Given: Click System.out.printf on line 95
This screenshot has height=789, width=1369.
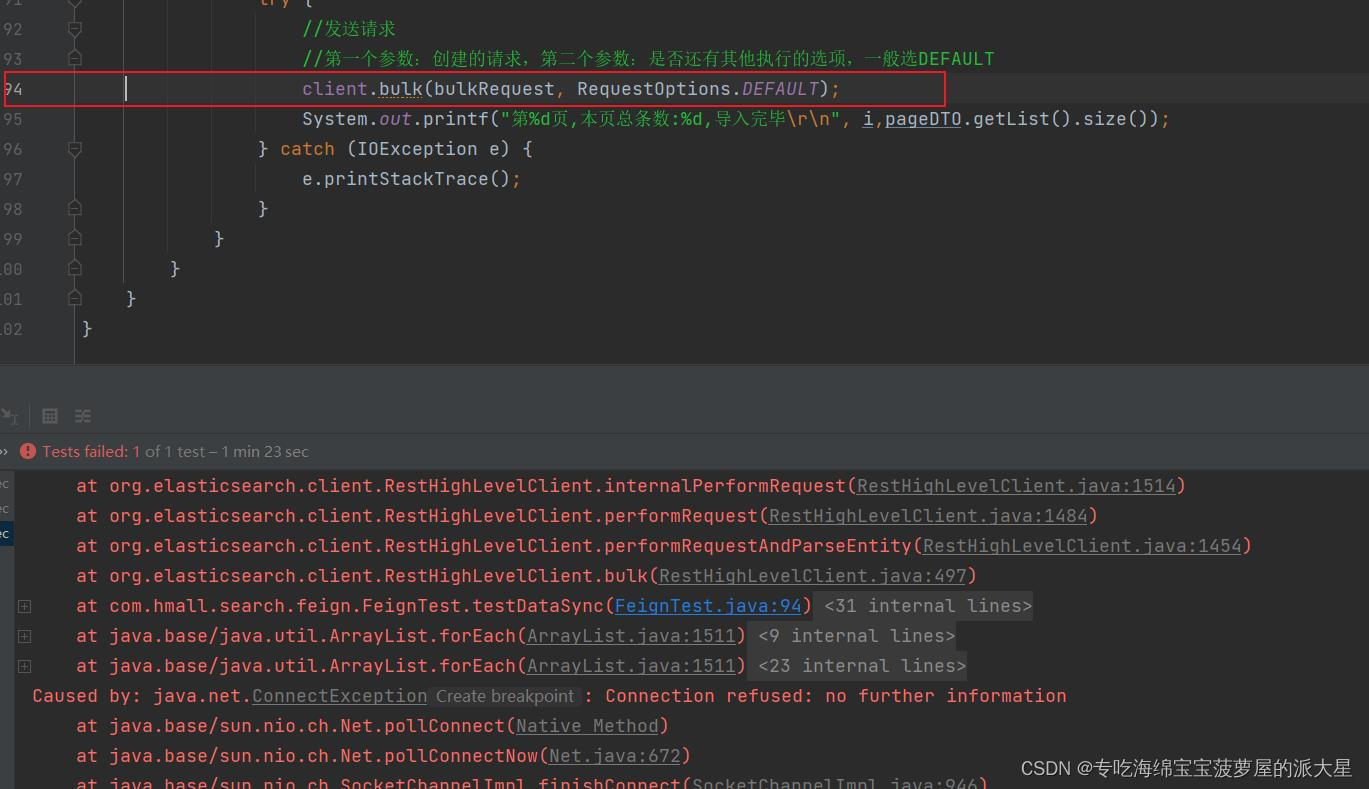Looking at the screenshot, I should tap(395, 119).
